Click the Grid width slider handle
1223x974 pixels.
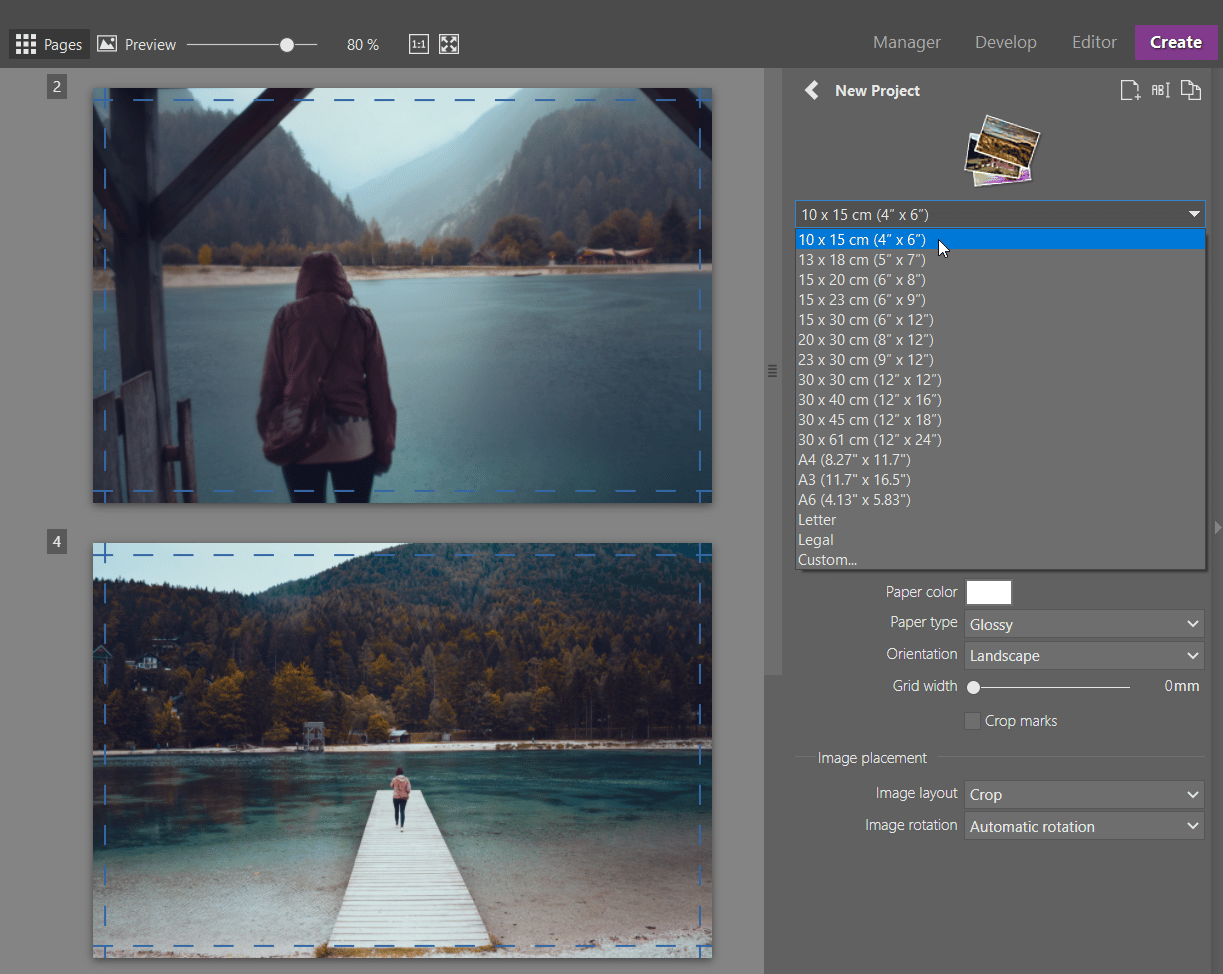click(x=973, y=687)
